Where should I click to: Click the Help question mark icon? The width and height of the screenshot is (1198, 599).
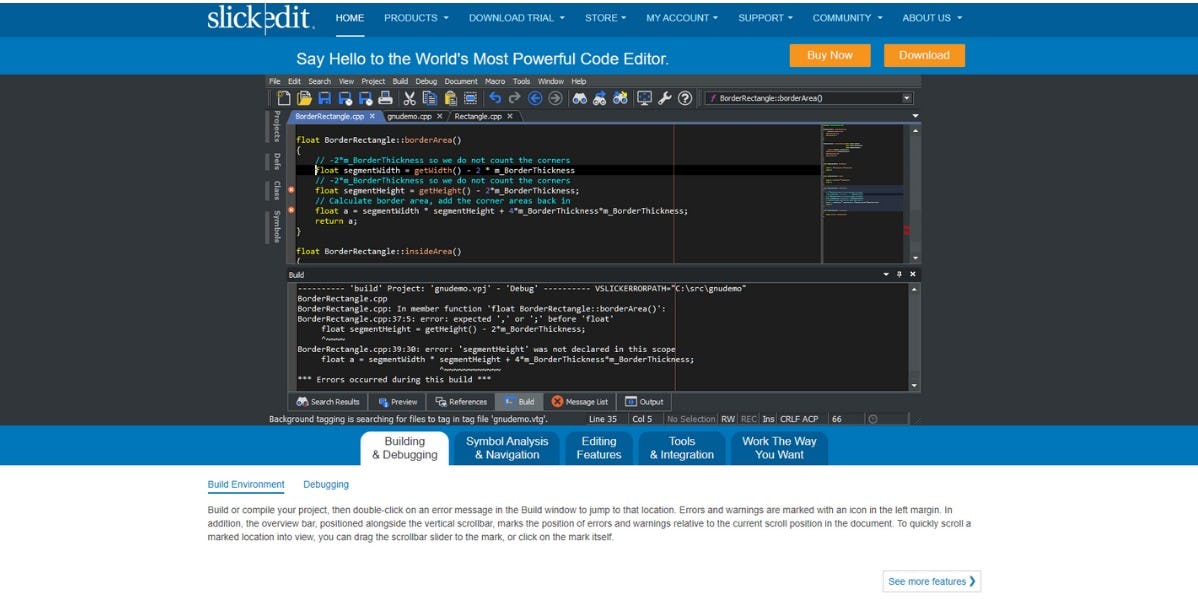[x=685, y=98]
